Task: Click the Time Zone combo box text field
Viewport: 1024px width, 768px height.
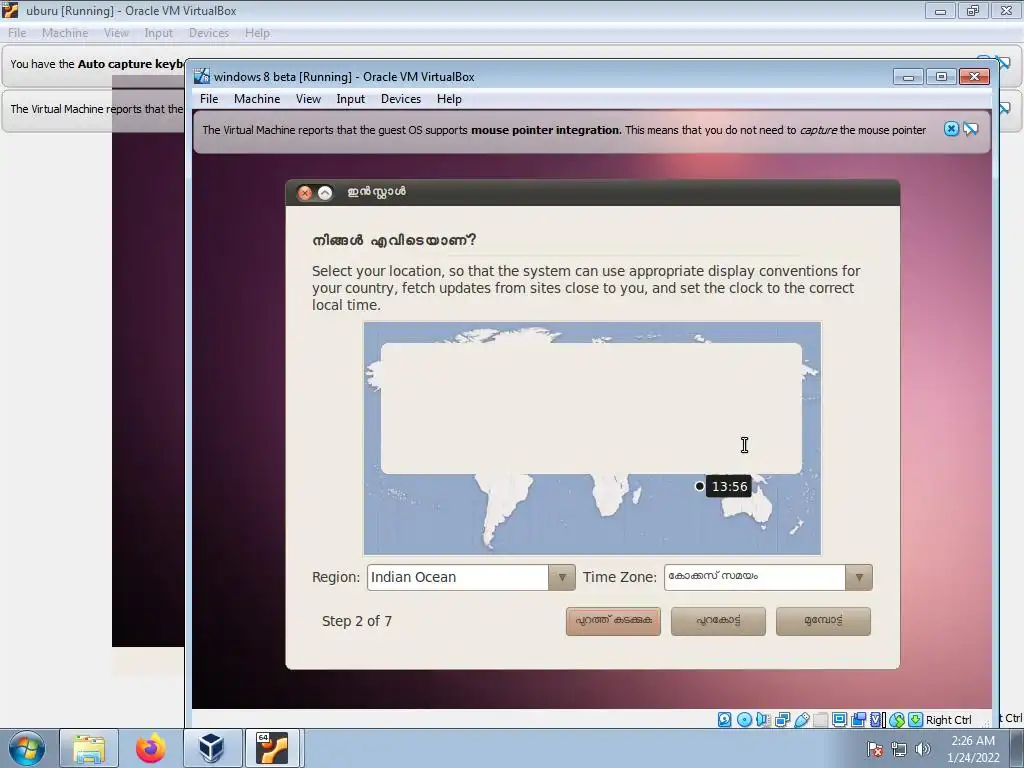Action: click(x=755, y=577)
